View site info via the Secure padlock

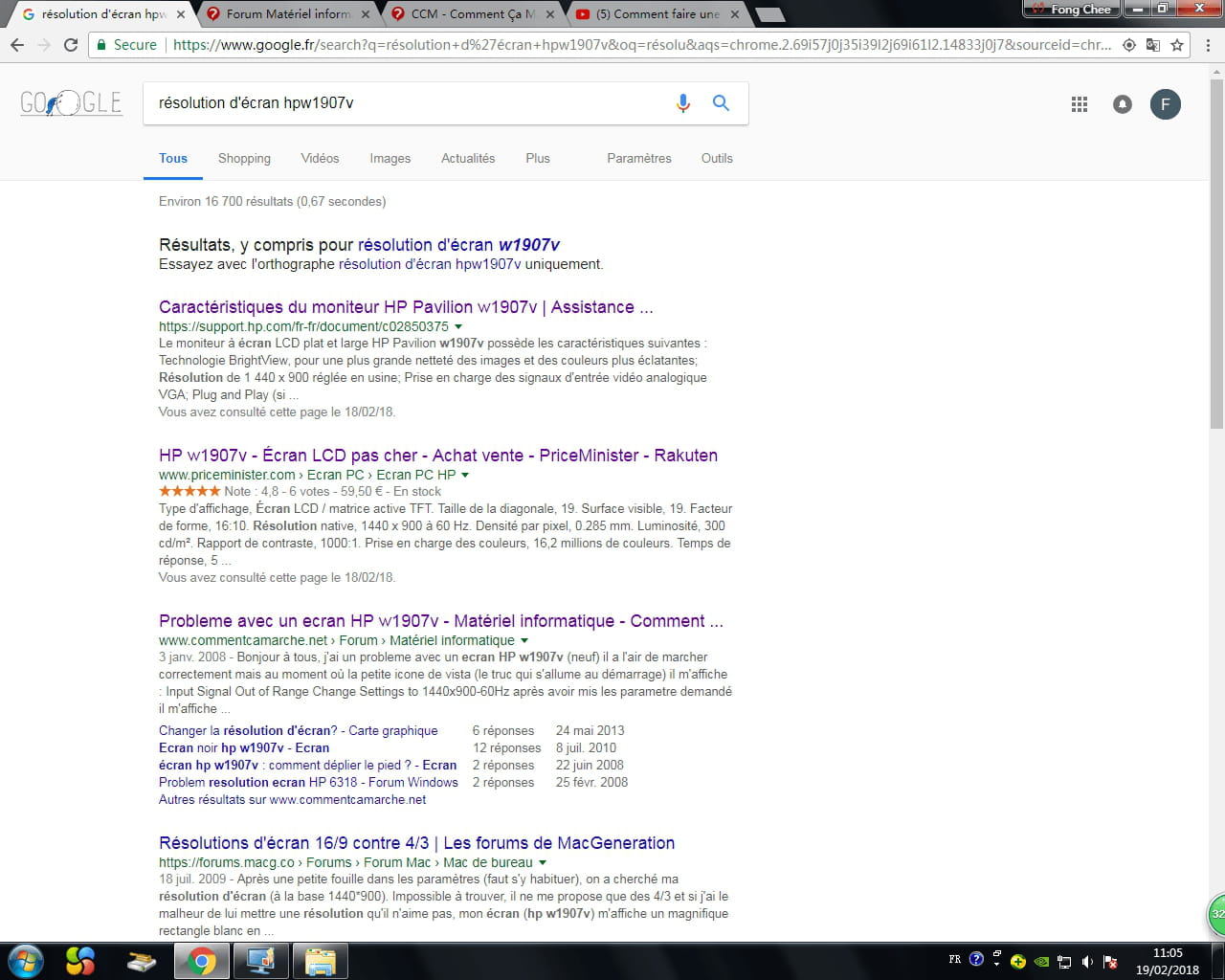tap(126, 45)
